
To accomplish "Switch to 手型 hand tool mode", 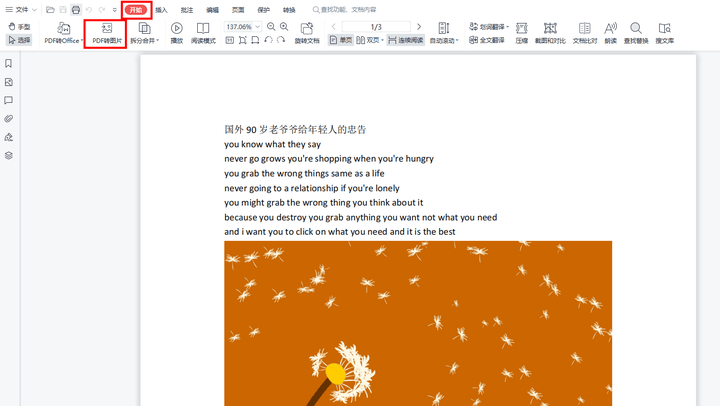I will [x=18, y=26].
